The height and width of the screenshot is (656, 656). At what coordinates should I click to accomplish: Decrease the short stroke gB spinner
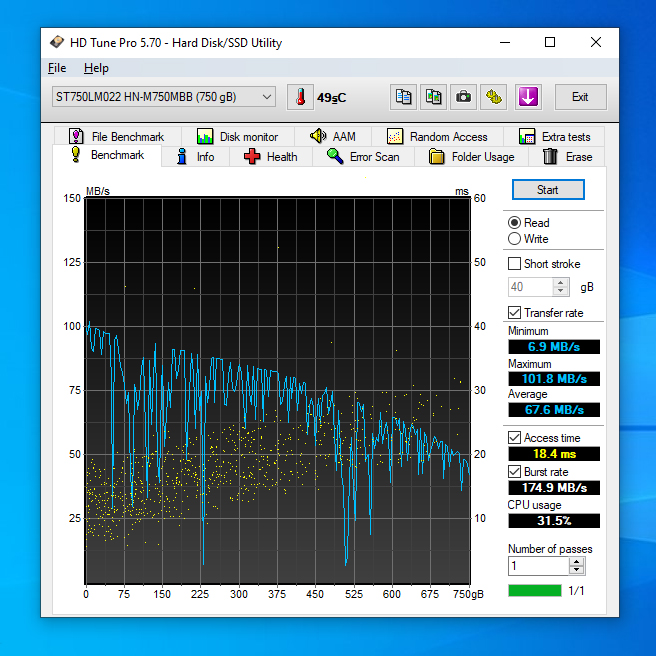[560, 291]
